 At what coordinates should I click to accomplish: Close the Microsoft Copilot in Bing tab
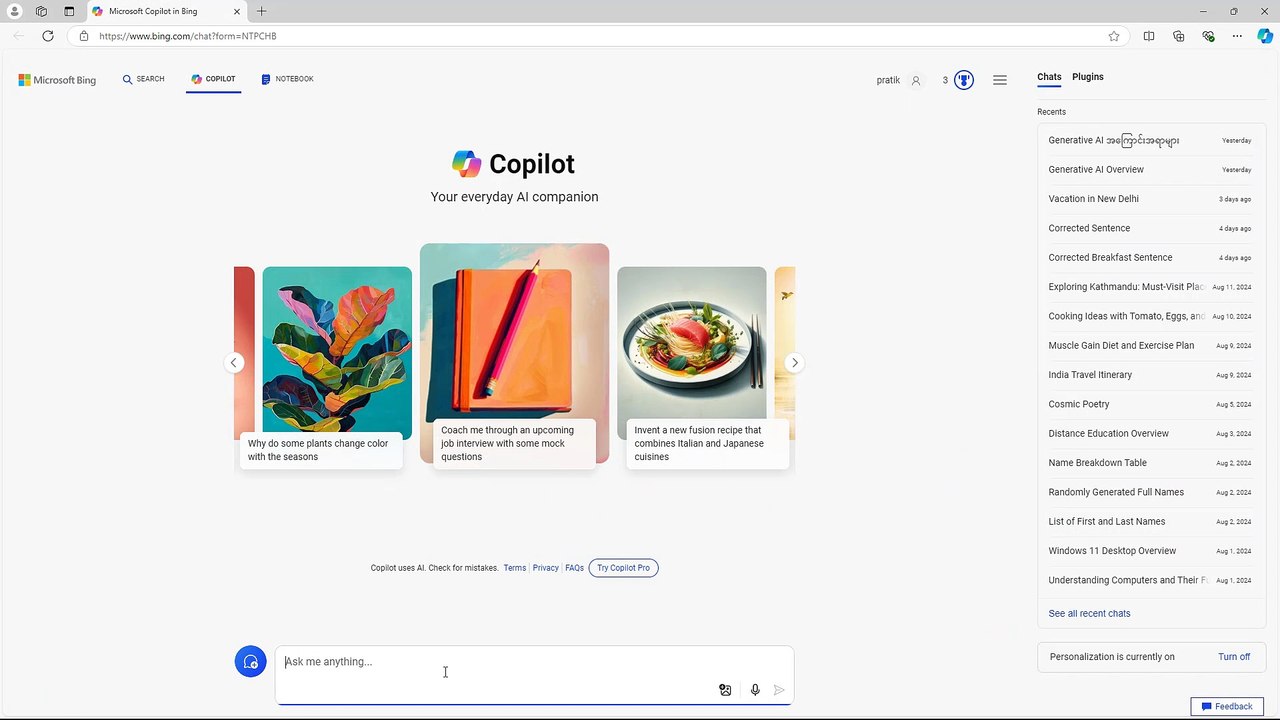tap(237, 11)
